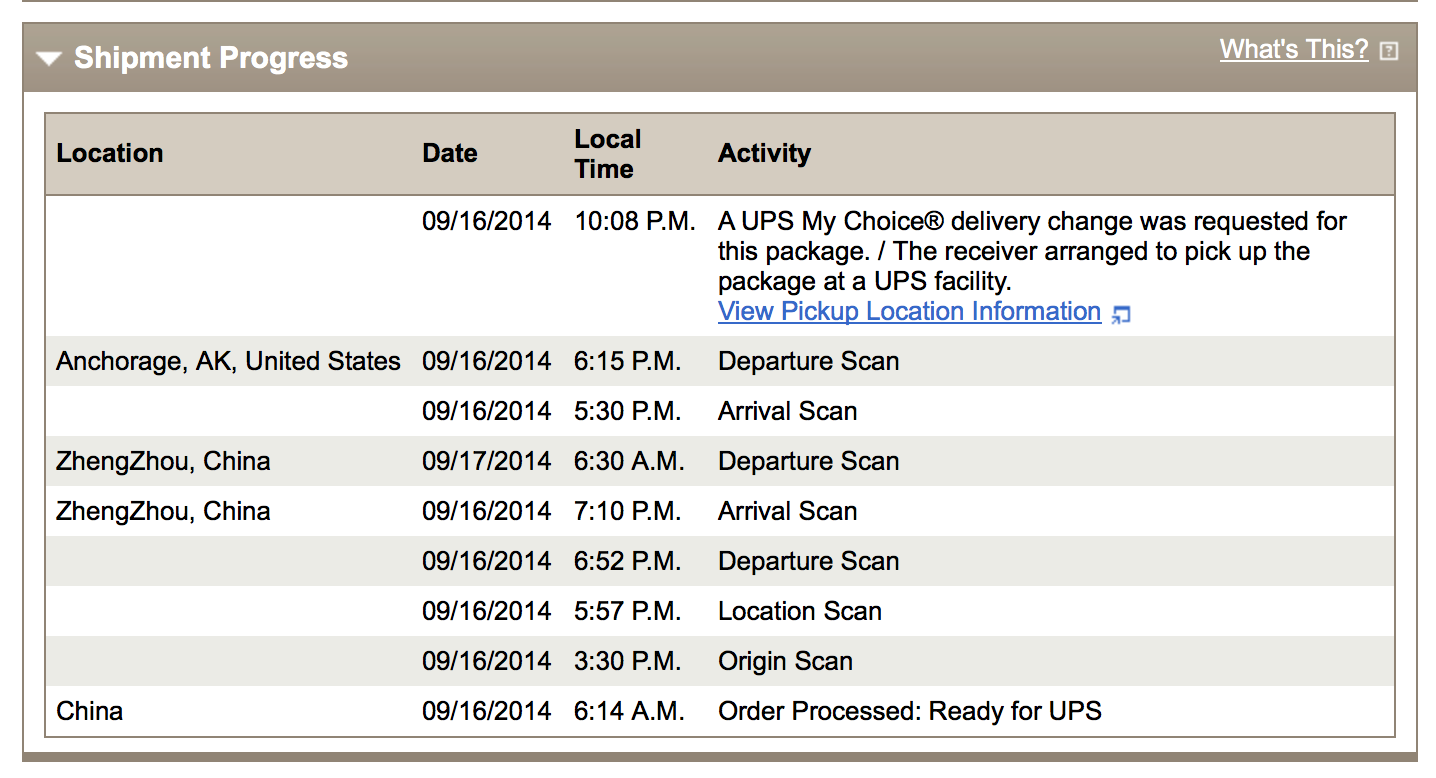
Task: Select the Anchorage, AK, United States location
Action: click(x=228, y=361)
